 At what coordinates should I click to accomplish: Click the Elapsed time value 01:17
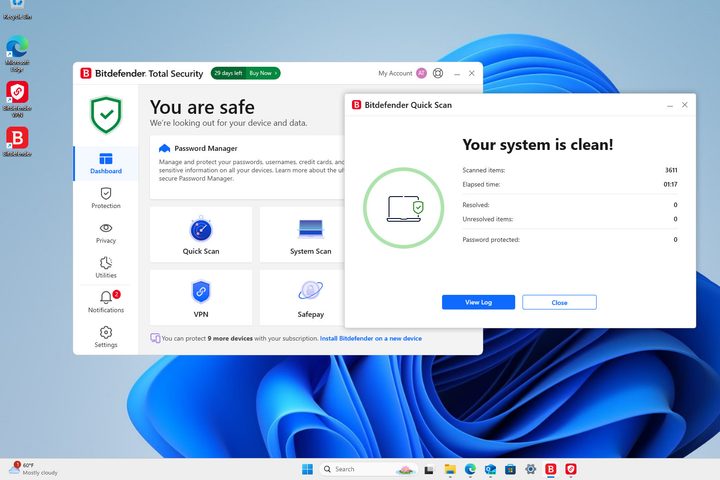click(670, 184)
